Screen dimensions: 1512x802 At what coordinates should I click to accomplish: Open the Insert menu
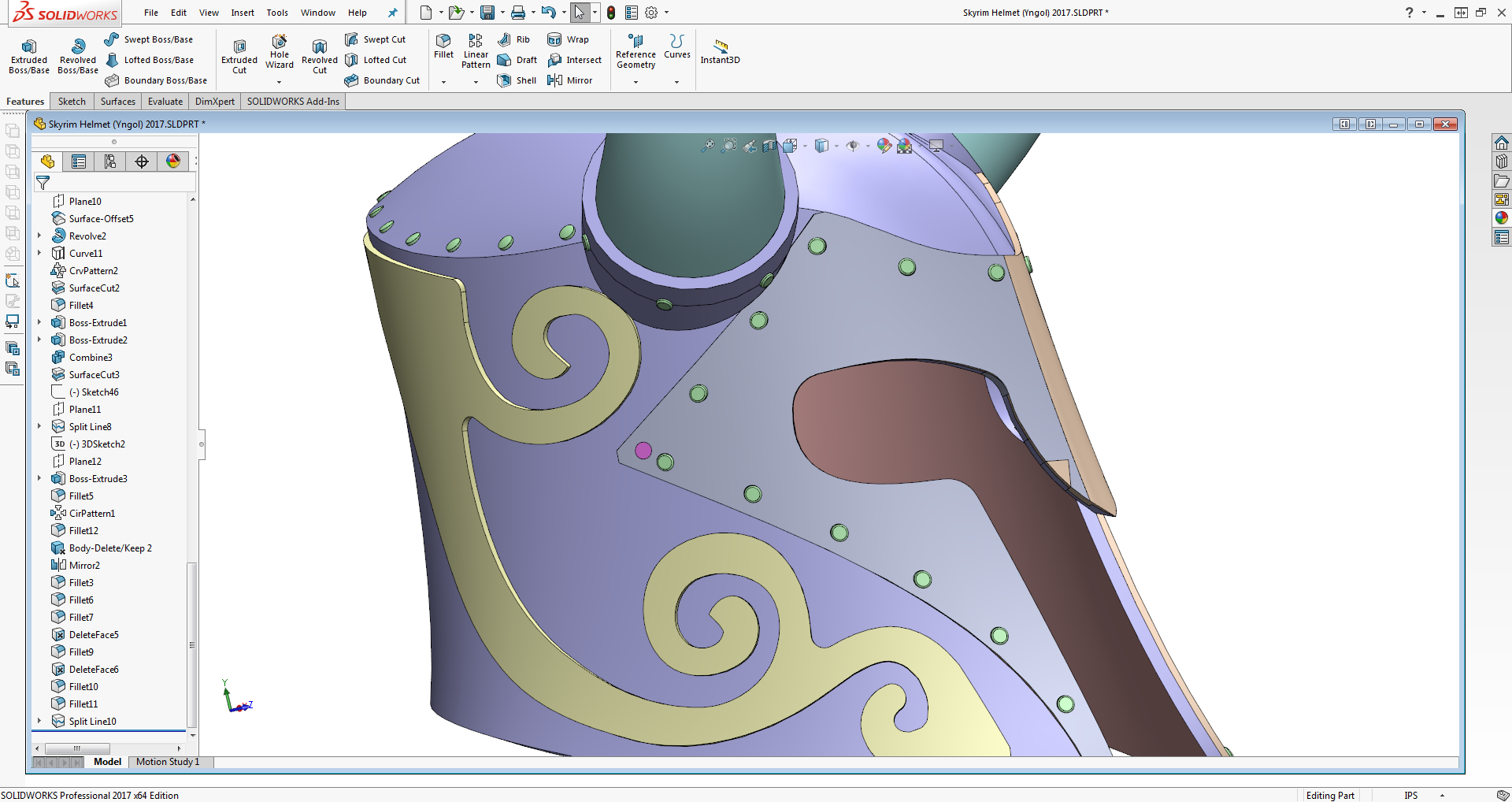tap(243, 13)
